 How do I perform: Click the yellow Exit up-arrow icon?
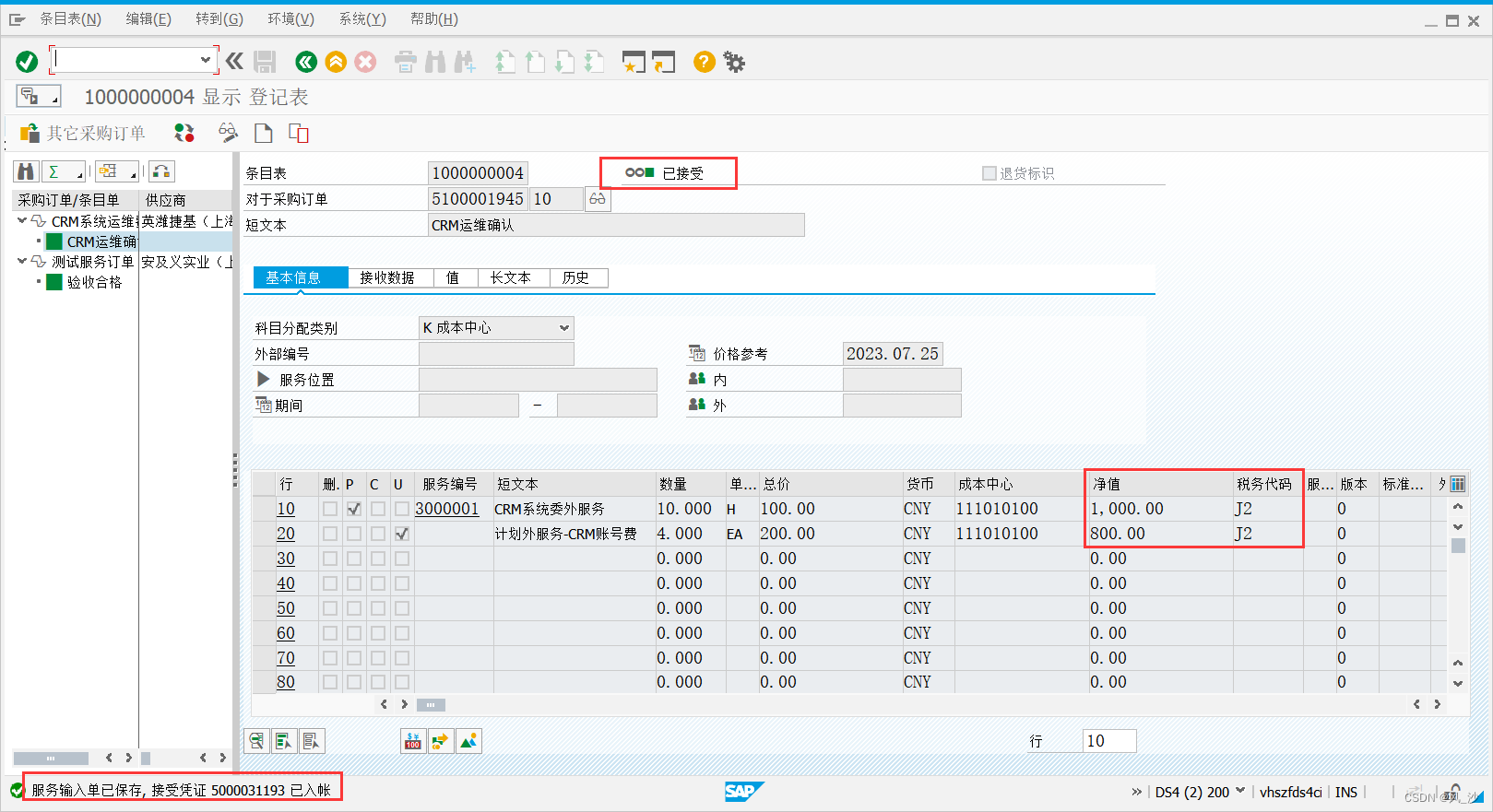coord(336,62)
